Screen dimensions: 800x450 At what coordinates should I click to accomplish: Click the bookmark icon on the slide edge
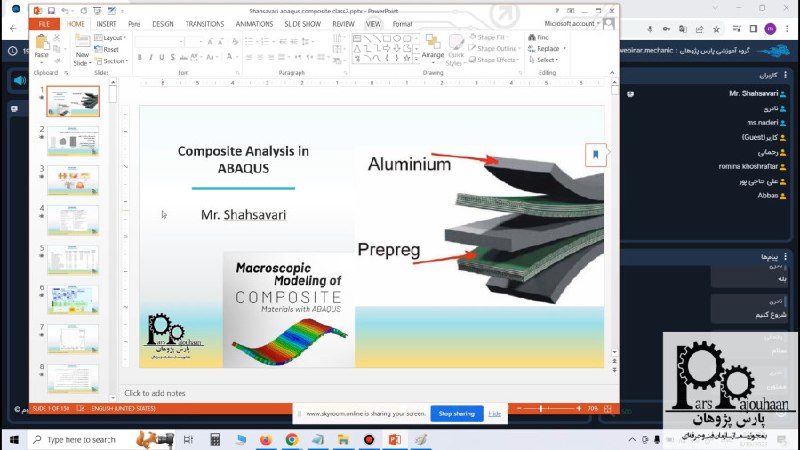click(595, 155)
